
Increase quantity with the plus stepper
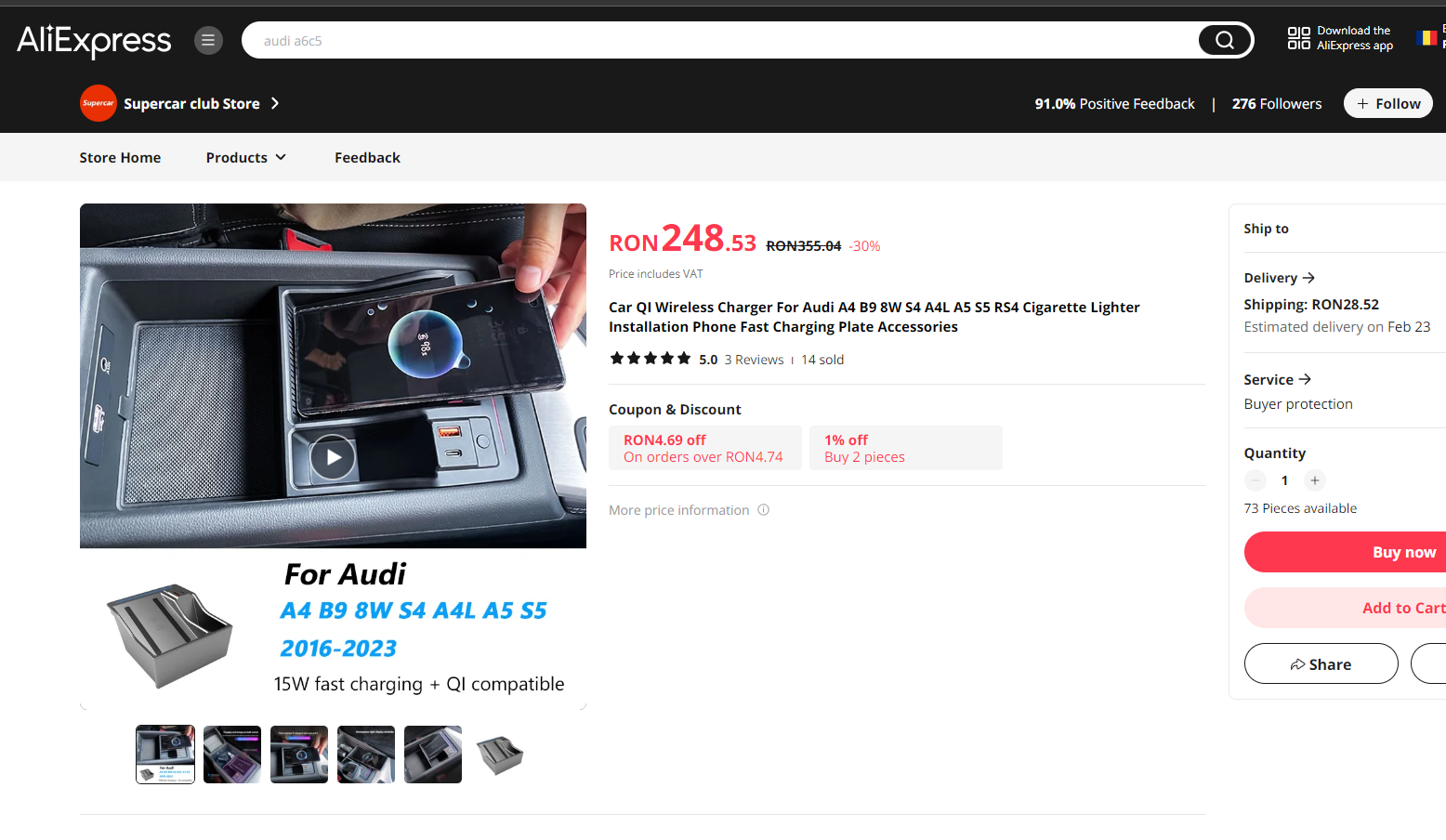1314,480
